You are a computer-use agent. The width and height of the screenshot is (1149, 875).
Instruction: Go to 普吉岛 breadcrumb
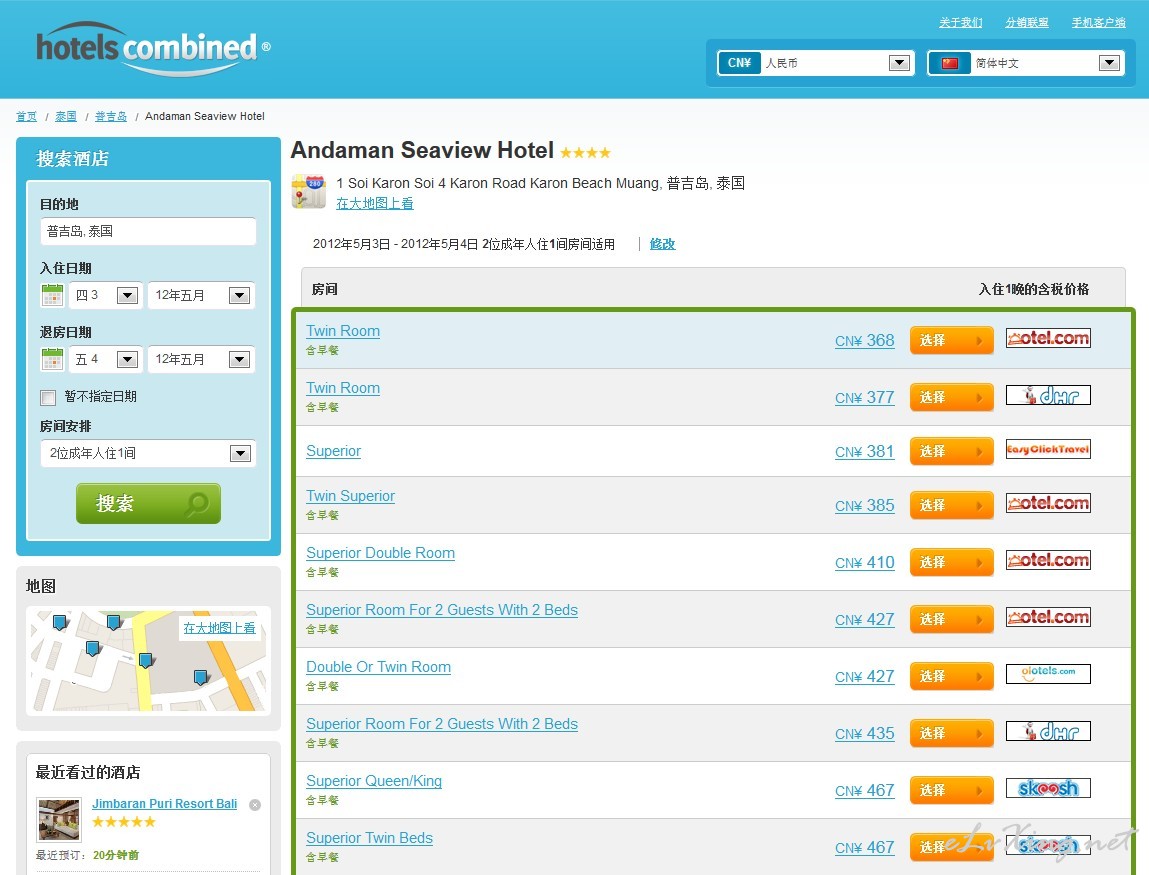[111, 117]
